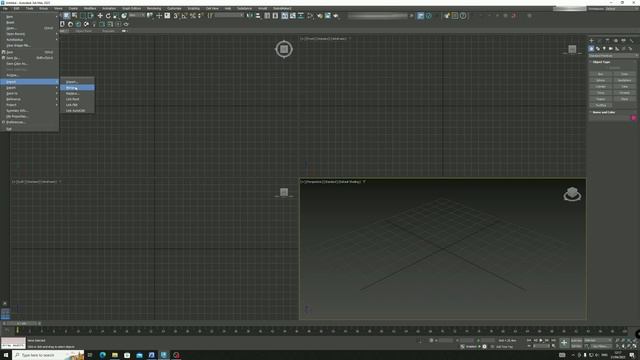Select the Cameras category icon

[x=611, y=49]
